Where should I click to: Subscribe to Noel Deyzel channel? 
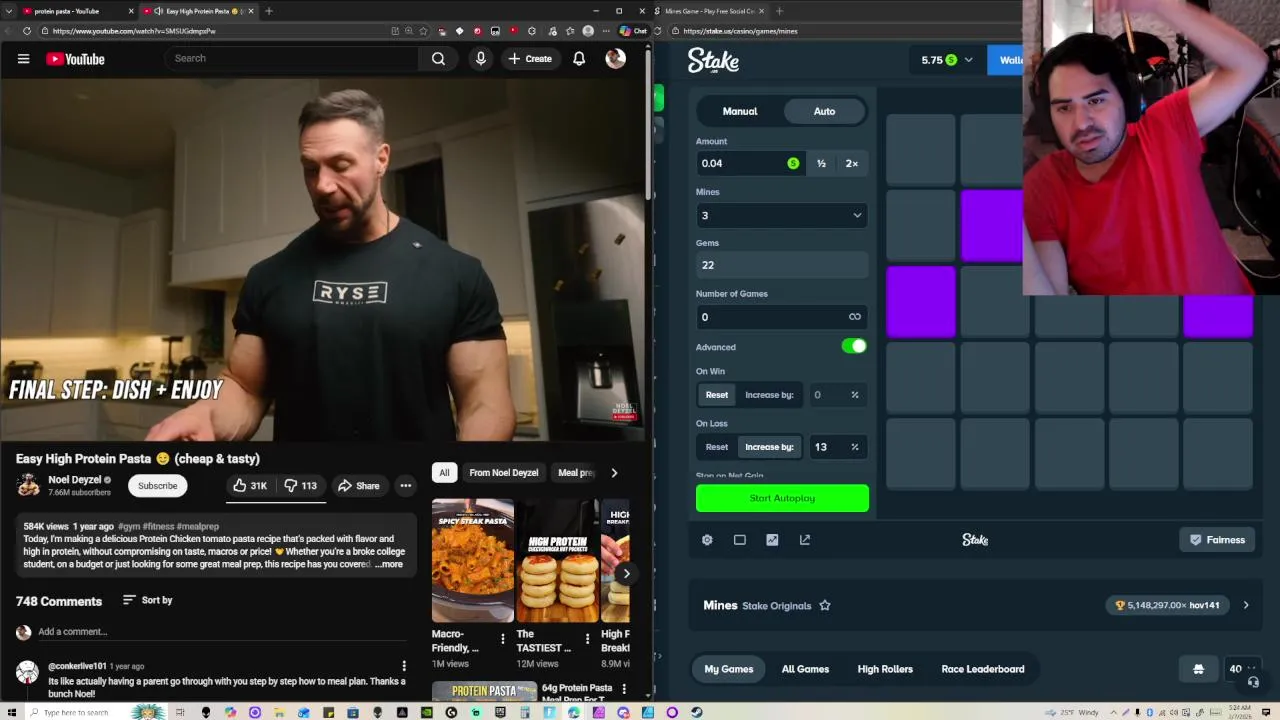click(x=157, y=486)
